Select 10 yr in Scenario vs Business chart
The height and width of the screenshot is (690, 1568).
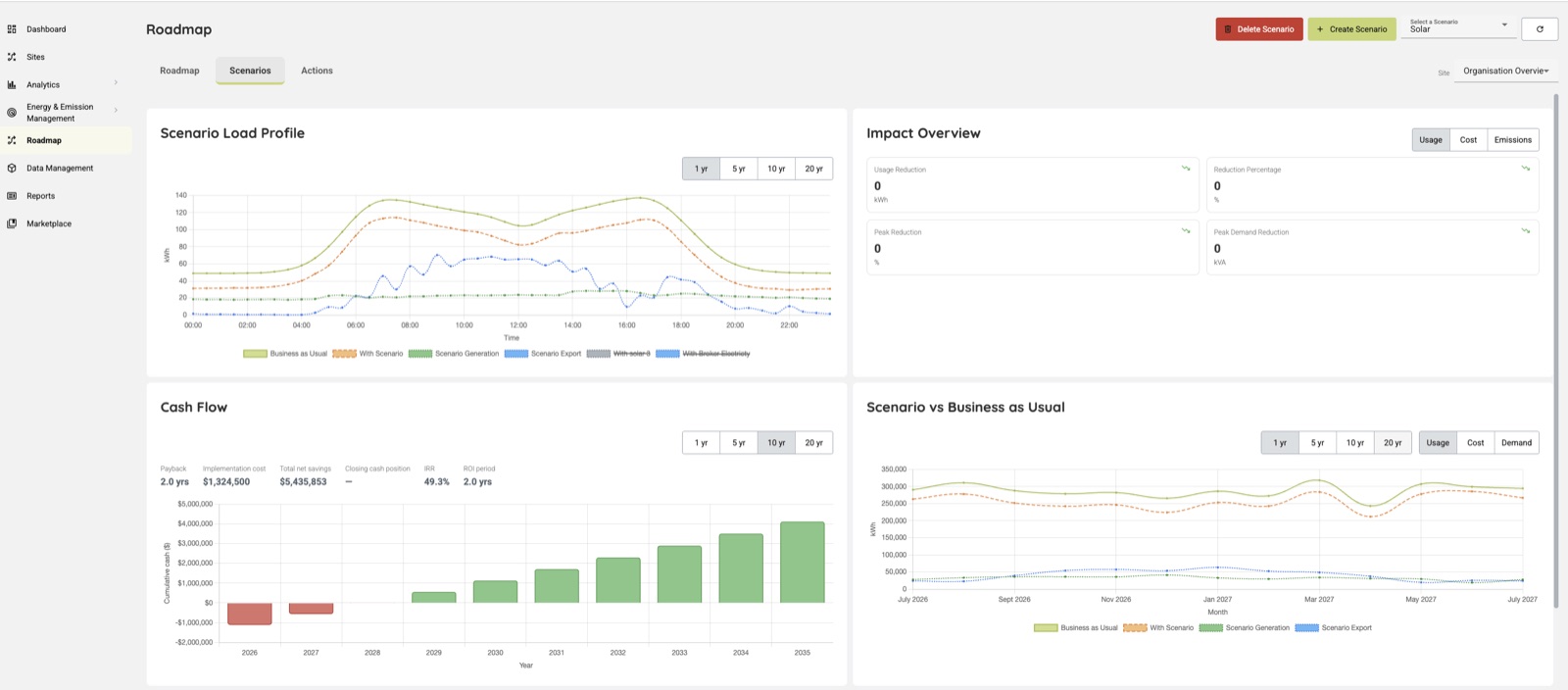click(x=1354, y=443)
